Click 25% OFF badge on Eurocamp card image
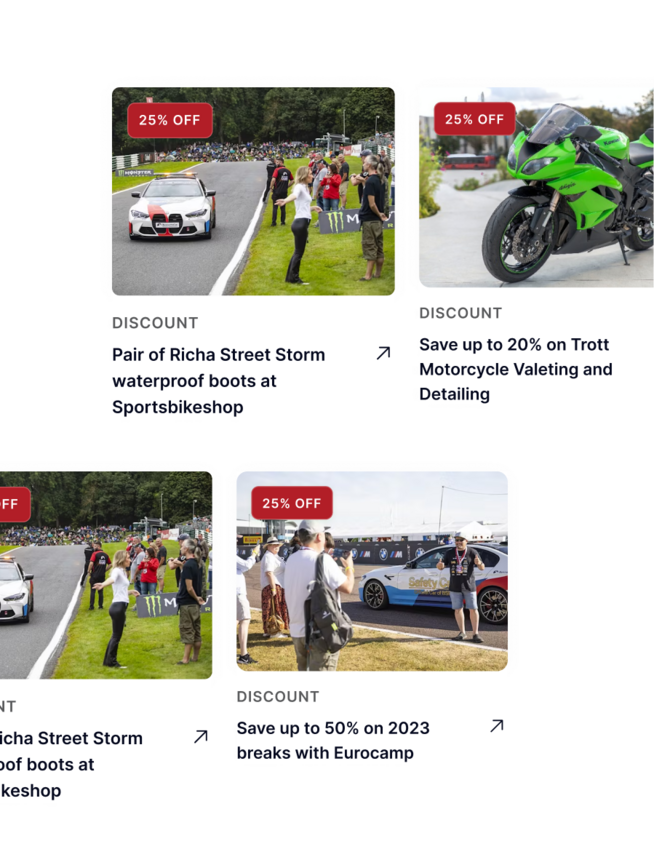 (292, 503)
